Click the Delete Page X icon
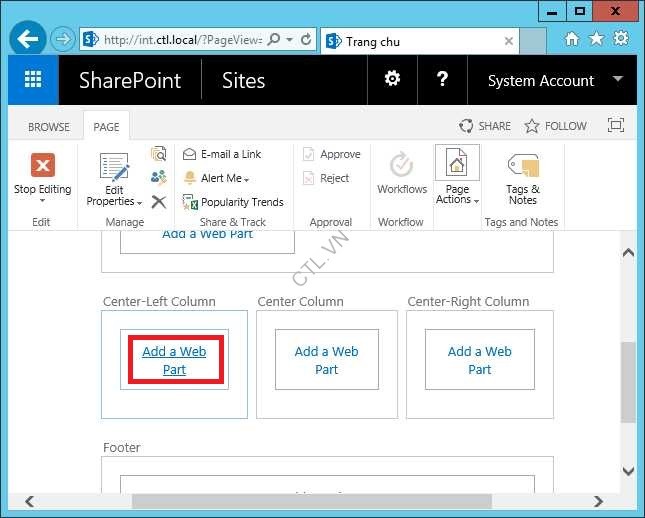The width and height of the screenshot is (645, 518). point(158,201)
